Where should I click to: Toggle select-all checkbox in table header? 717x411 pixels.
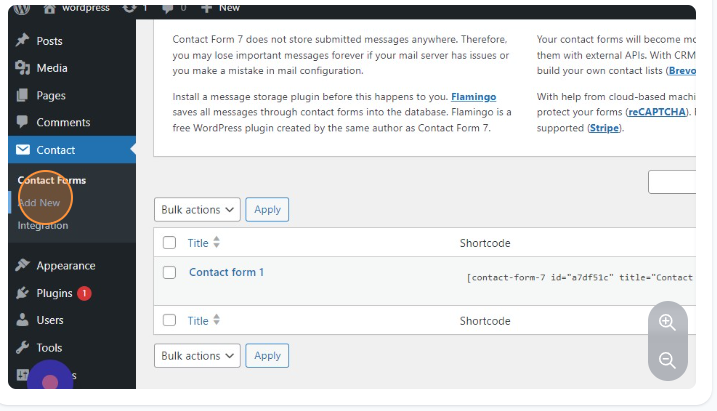pos(169,243)
